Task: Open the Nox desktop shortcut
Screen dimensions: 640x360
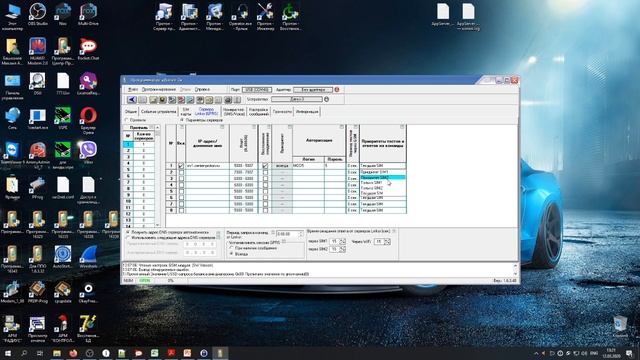Action: (x=63, y=14)
